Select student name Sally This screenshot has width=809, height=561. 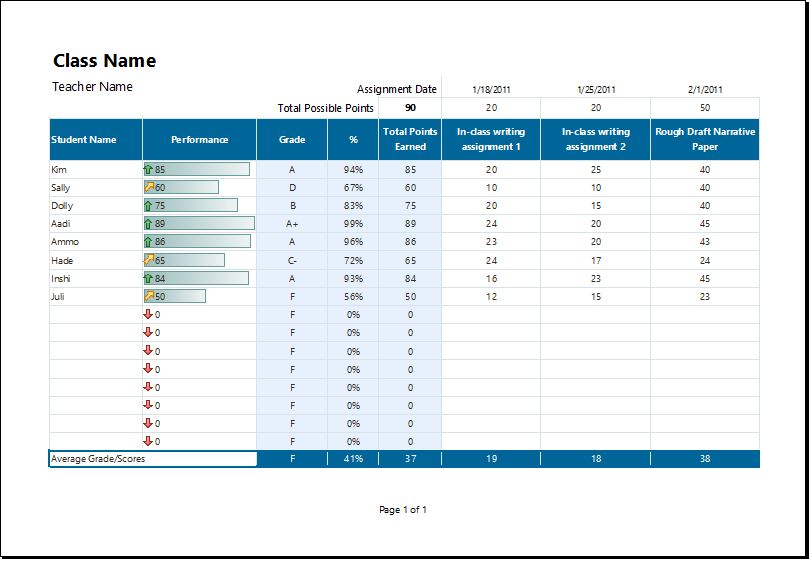(x=60, y=187)
